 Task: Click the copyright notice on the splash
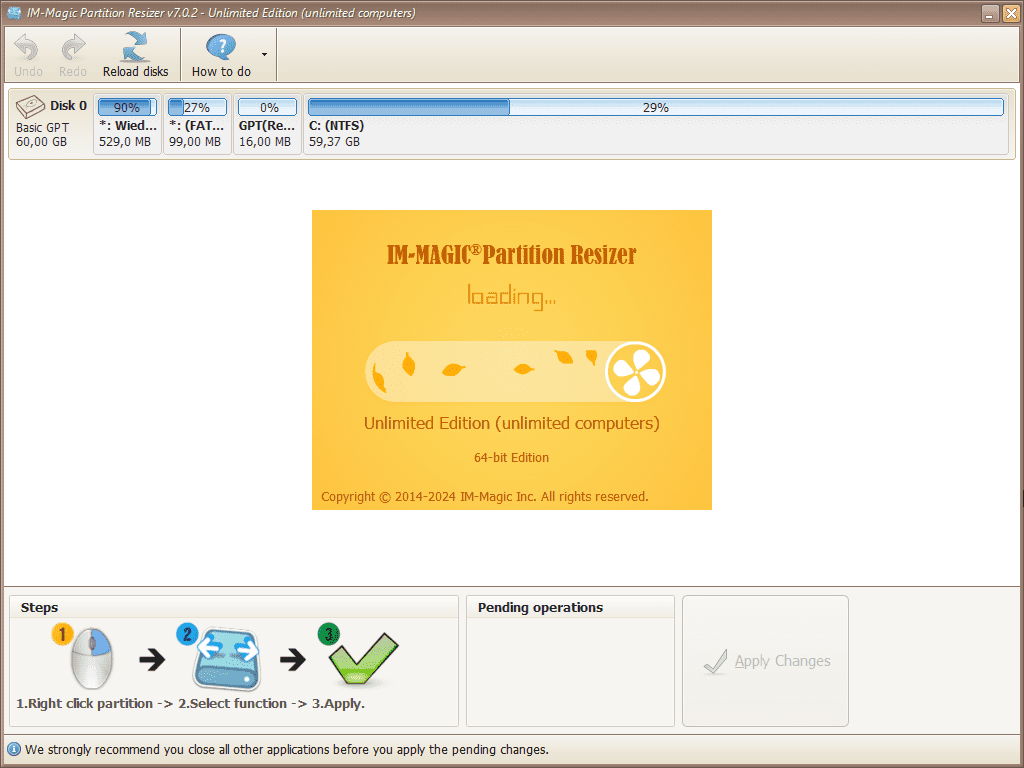(x=485, y=496)
